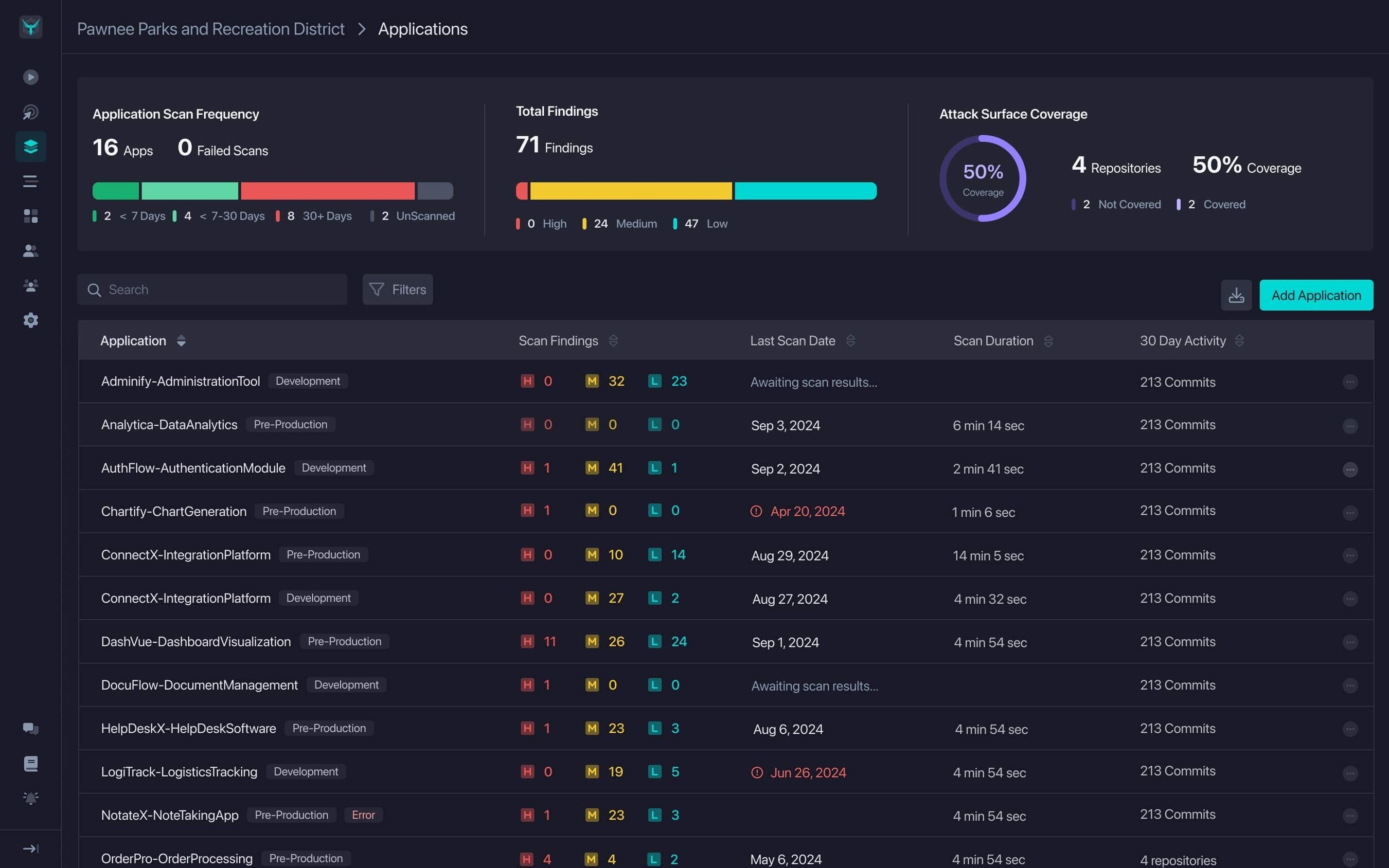Open the notifications alarm sidebar icon
Screen dimensions: 1389x868
[30, 798]
